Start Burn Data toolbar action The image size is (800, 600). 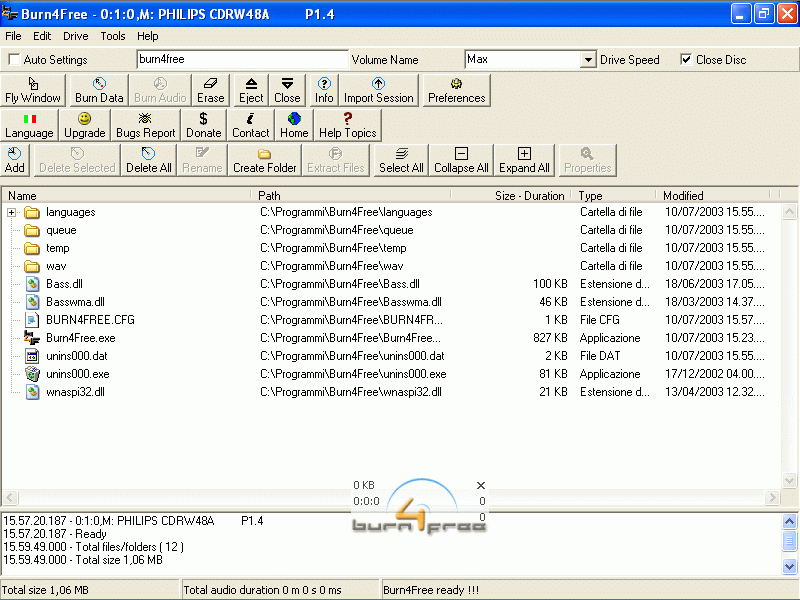click(99, 90)
